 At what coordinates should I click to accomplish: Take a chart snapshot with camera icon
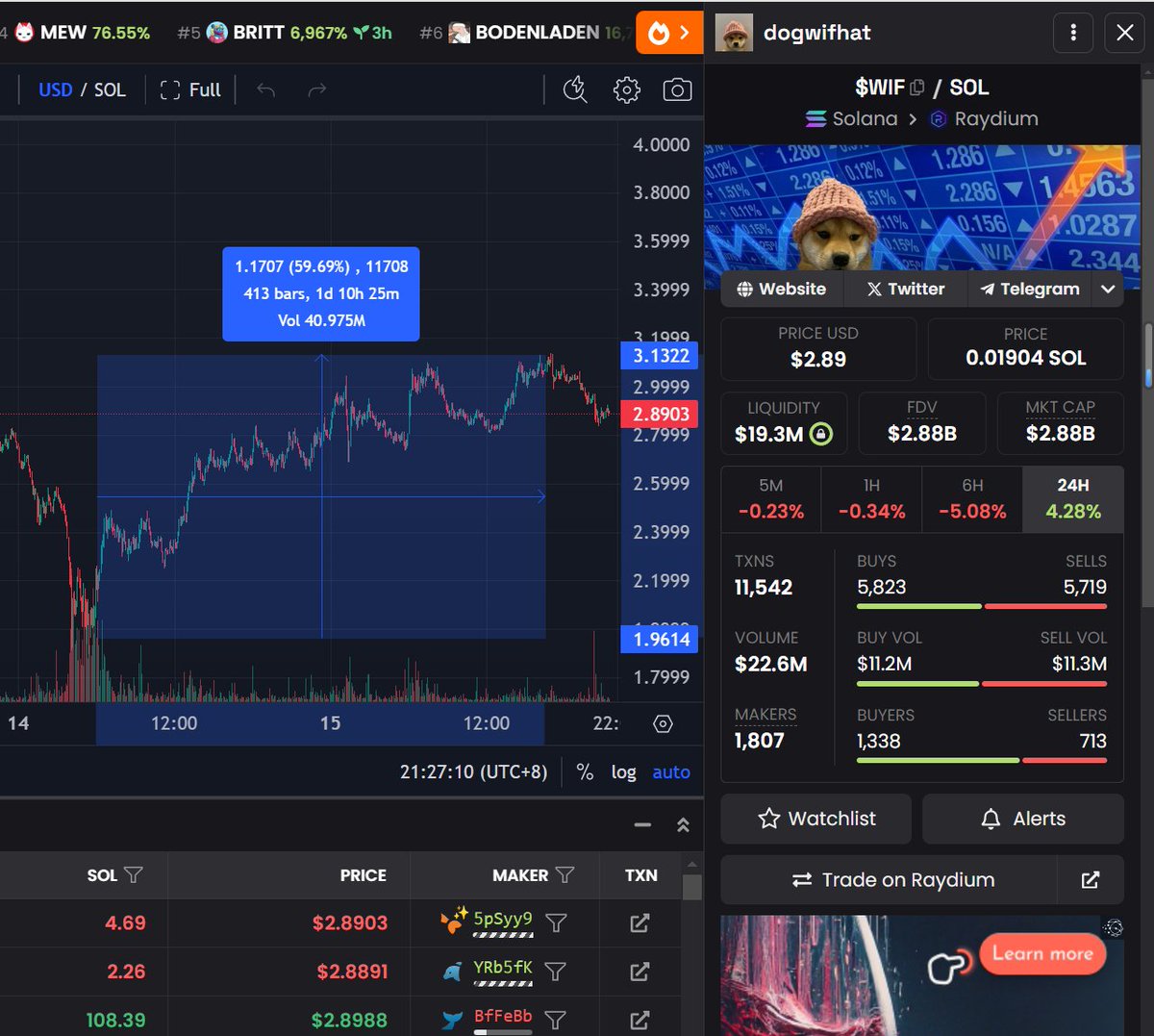point(678,89)
